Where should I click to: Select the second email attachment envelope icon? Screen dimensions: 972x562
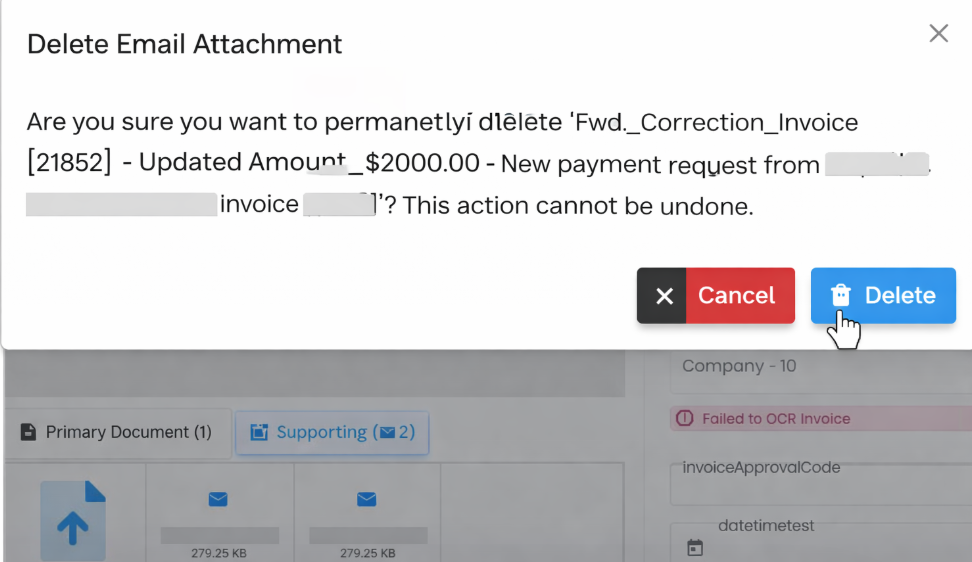click(x=366, y=499)
